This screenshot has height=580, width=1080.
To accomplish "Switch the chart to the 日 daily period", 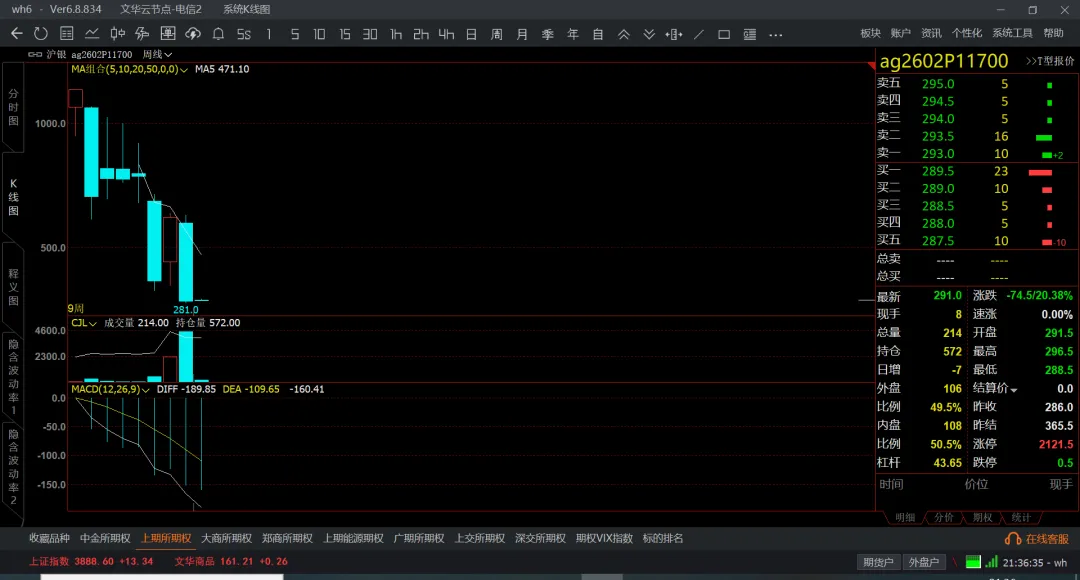I will point(471,34).
